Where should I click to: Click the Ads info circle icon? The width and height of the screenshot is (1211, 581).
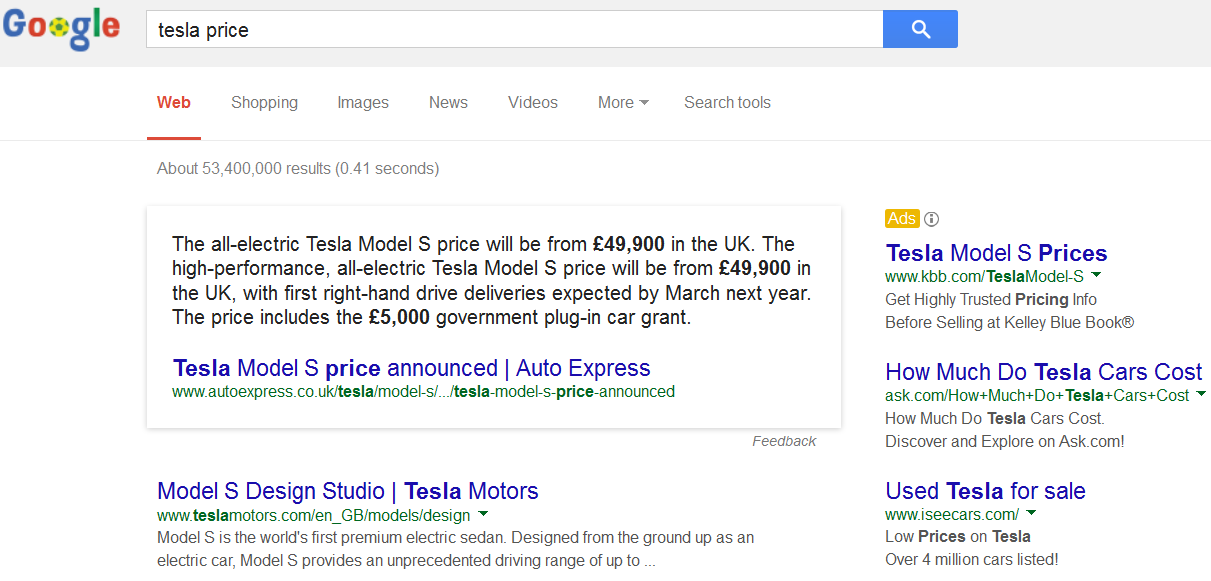click(932, 219)
